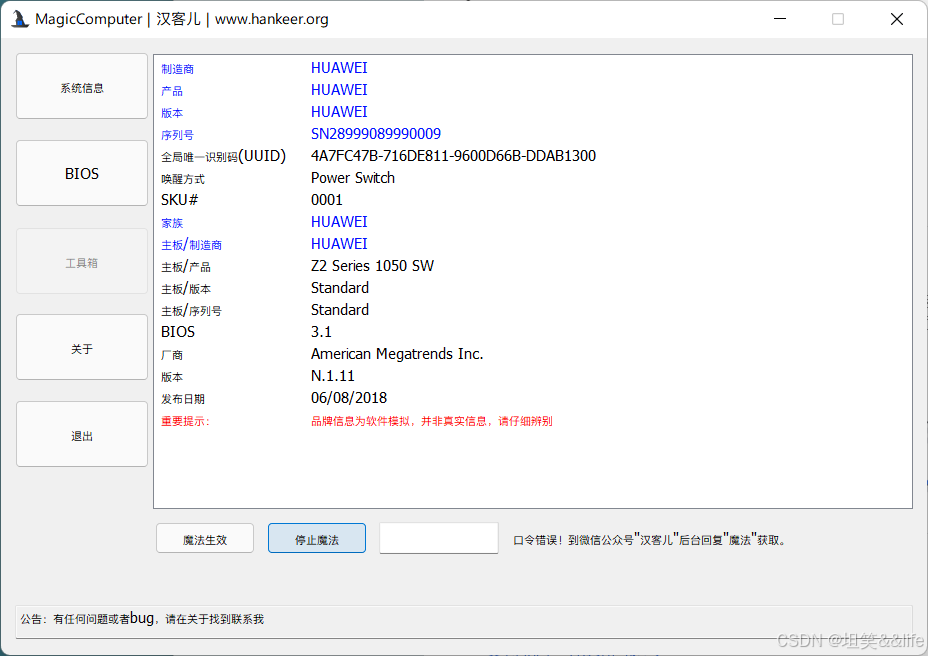Image resolution: width=928 pixels, height=656 pixels.
Task: Select the 制造商 label
Action: click(178, 69)
